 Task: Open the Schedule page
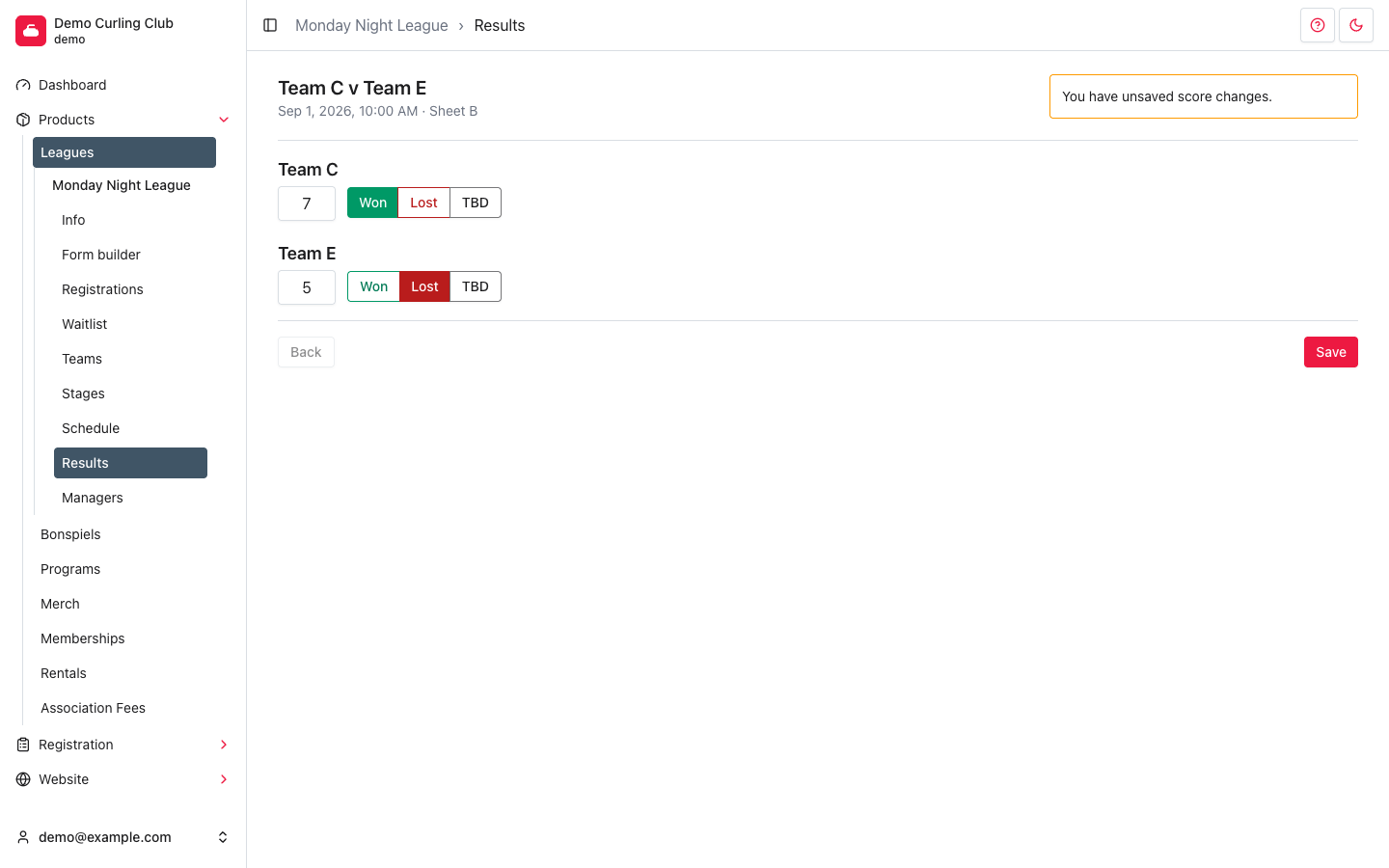[130, 428]
